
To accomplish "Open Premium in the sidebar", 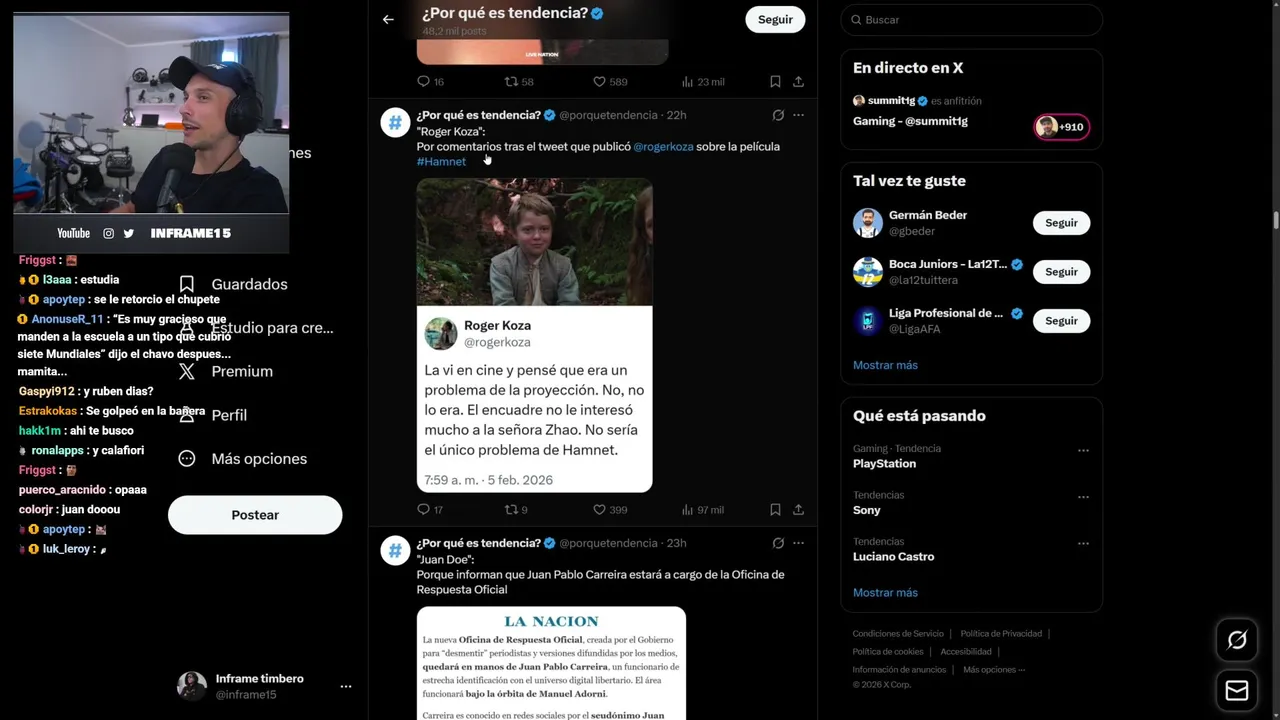I will pyautogui.click(x=225, y=371).
